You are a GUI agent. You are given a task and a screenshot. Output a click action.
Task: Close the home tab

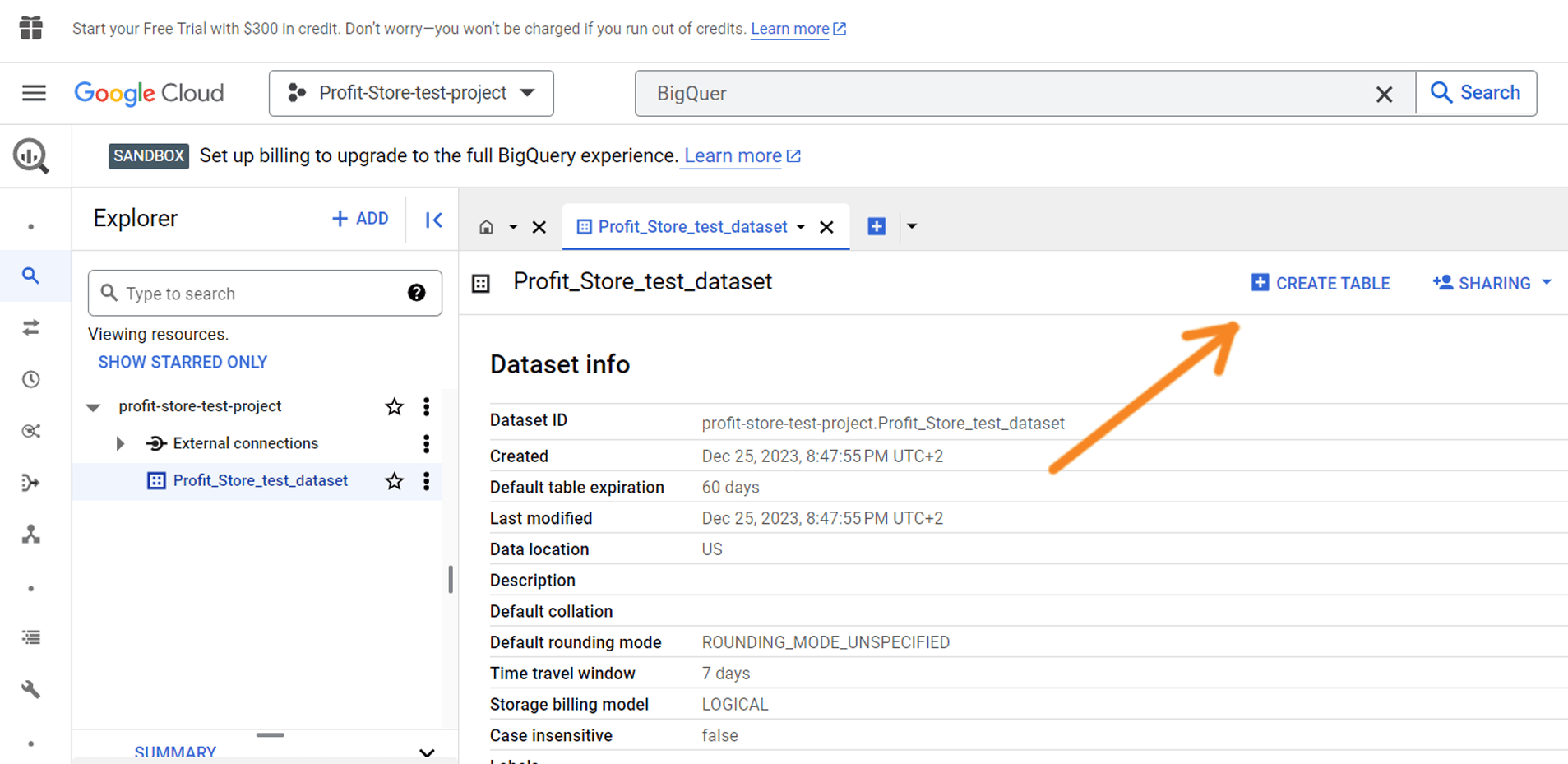coord(539,227)
